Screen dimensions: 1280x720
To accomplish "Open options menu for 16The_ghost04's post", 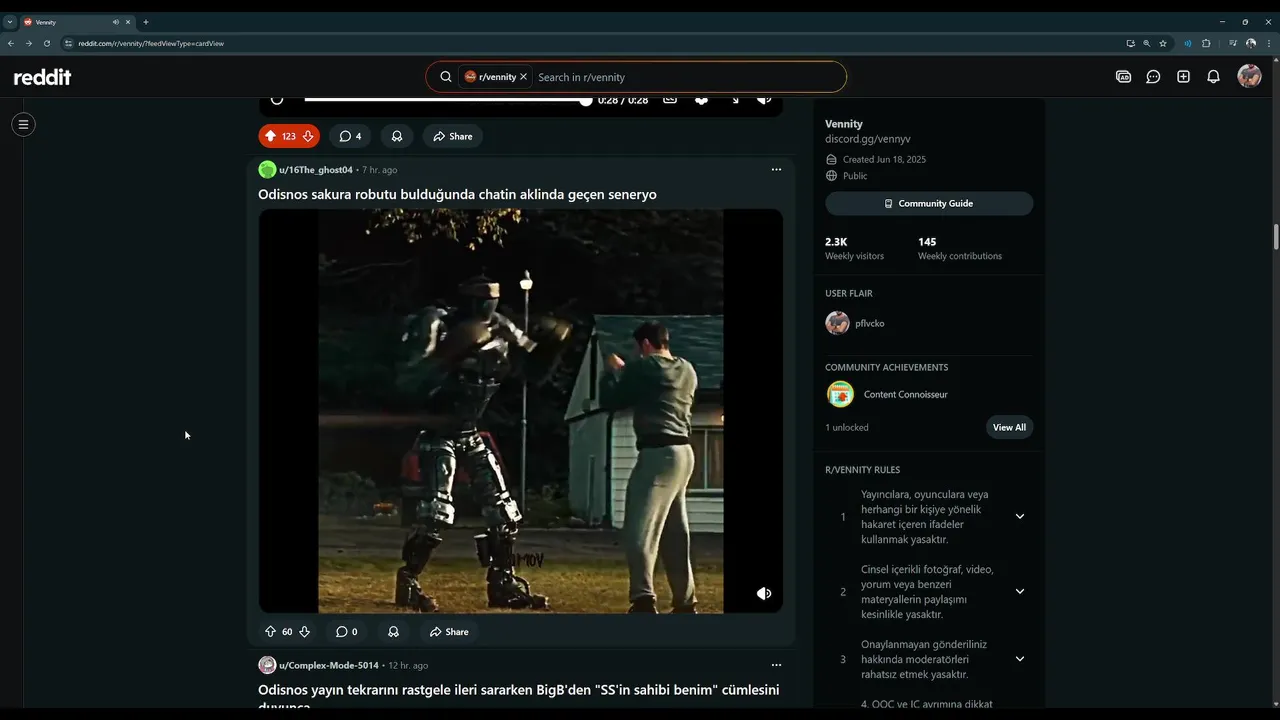I will click(776, 170).
